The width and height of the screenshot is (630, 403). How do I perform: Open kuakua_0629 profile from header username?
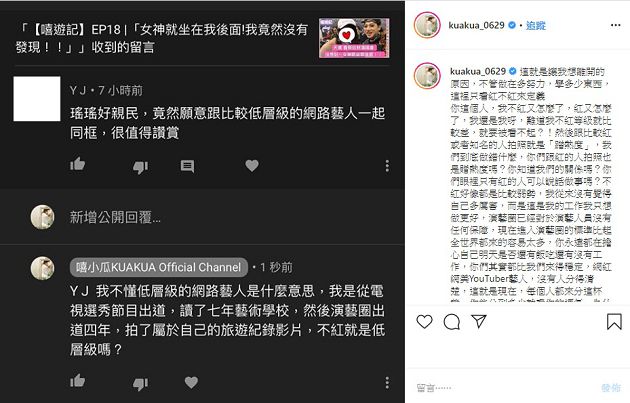click(476, 25)
